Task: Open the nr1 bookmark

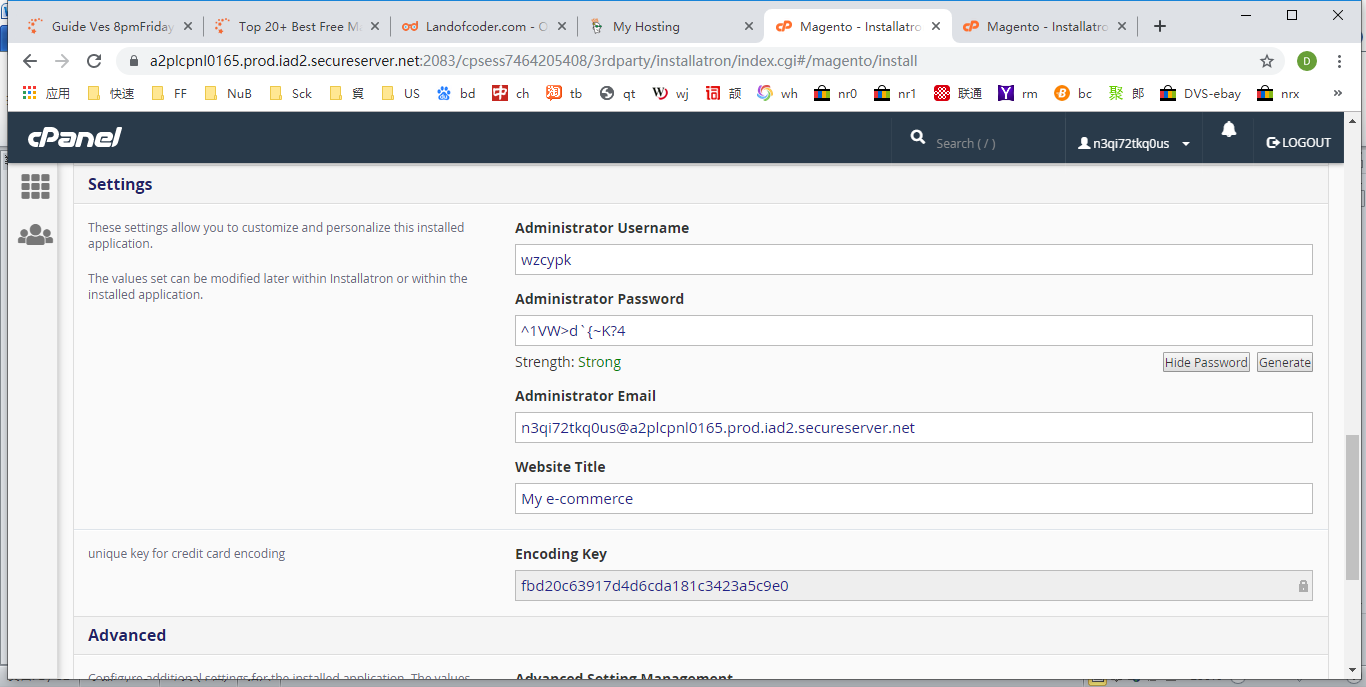Action: [895, 93]
